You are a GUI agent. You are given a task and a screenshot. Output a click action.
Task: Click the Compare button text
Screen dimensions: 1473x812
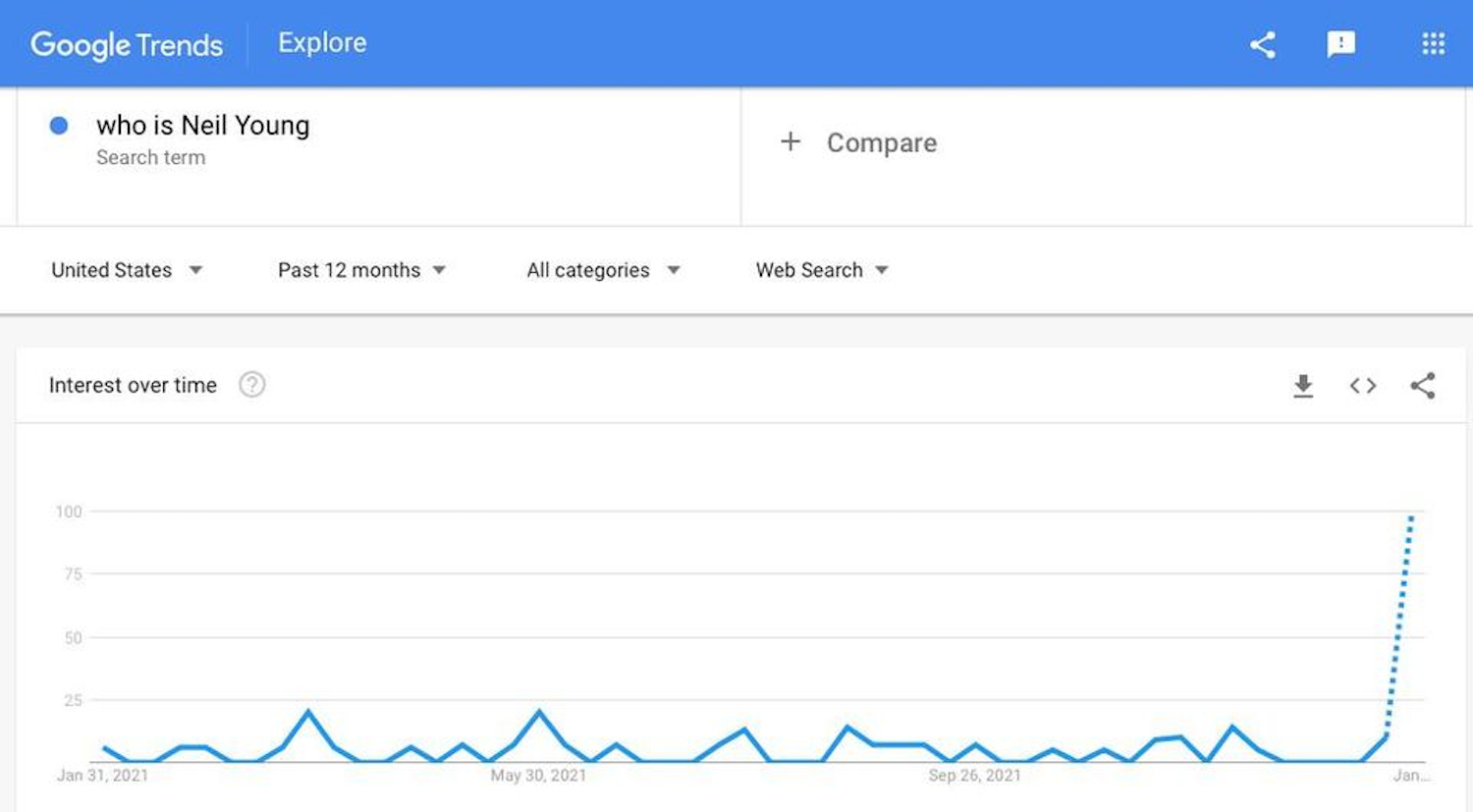881,143
